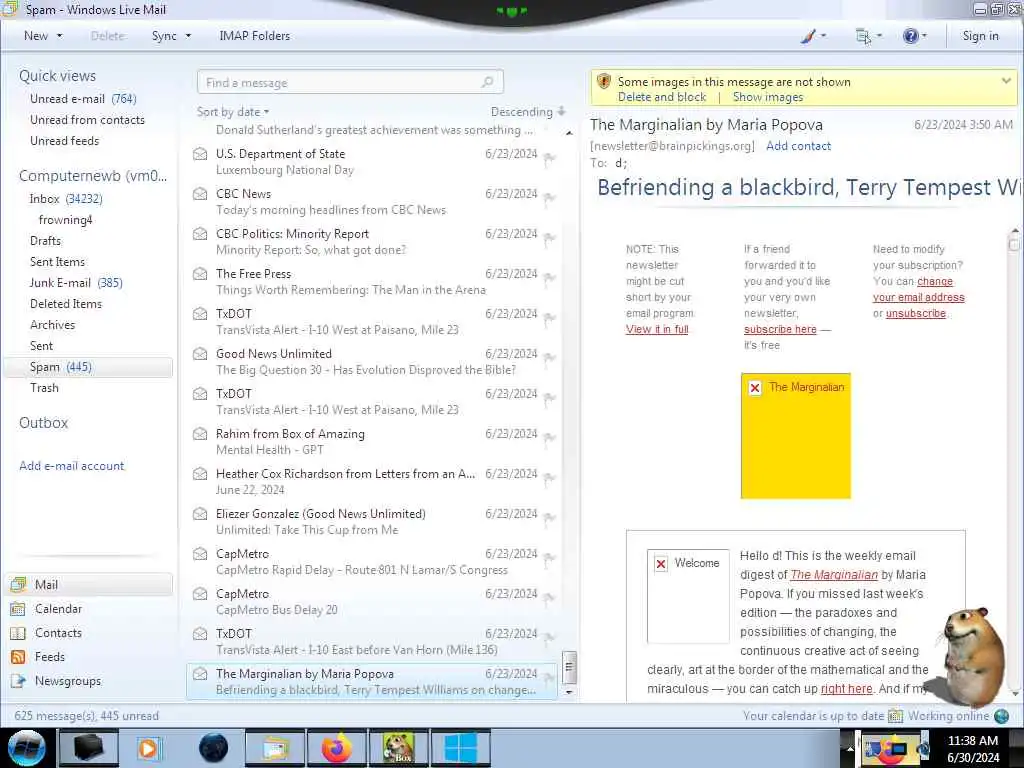Click the message list scrollbar thumb
1024x768 pixels.
tap(569, 667)
